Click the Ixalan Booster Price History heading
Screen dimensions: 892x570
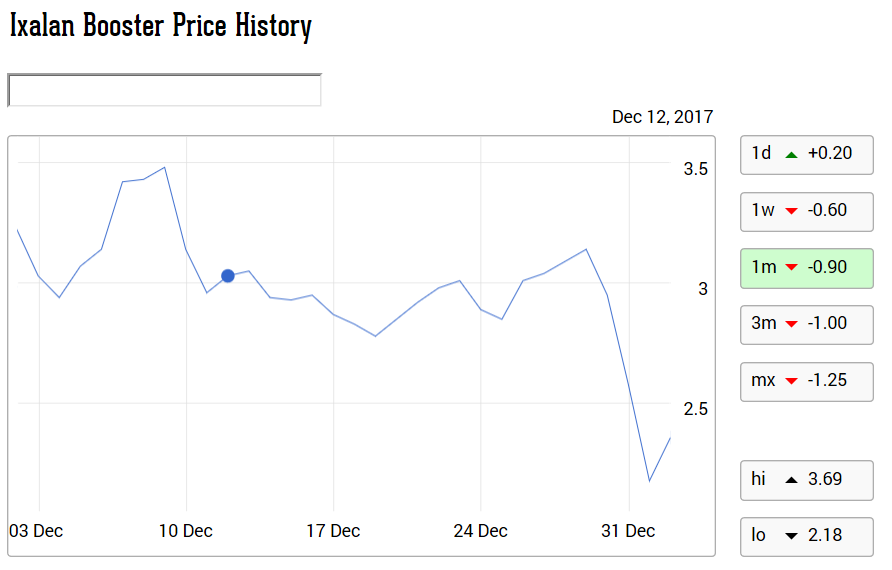click(x=161, y=27)
